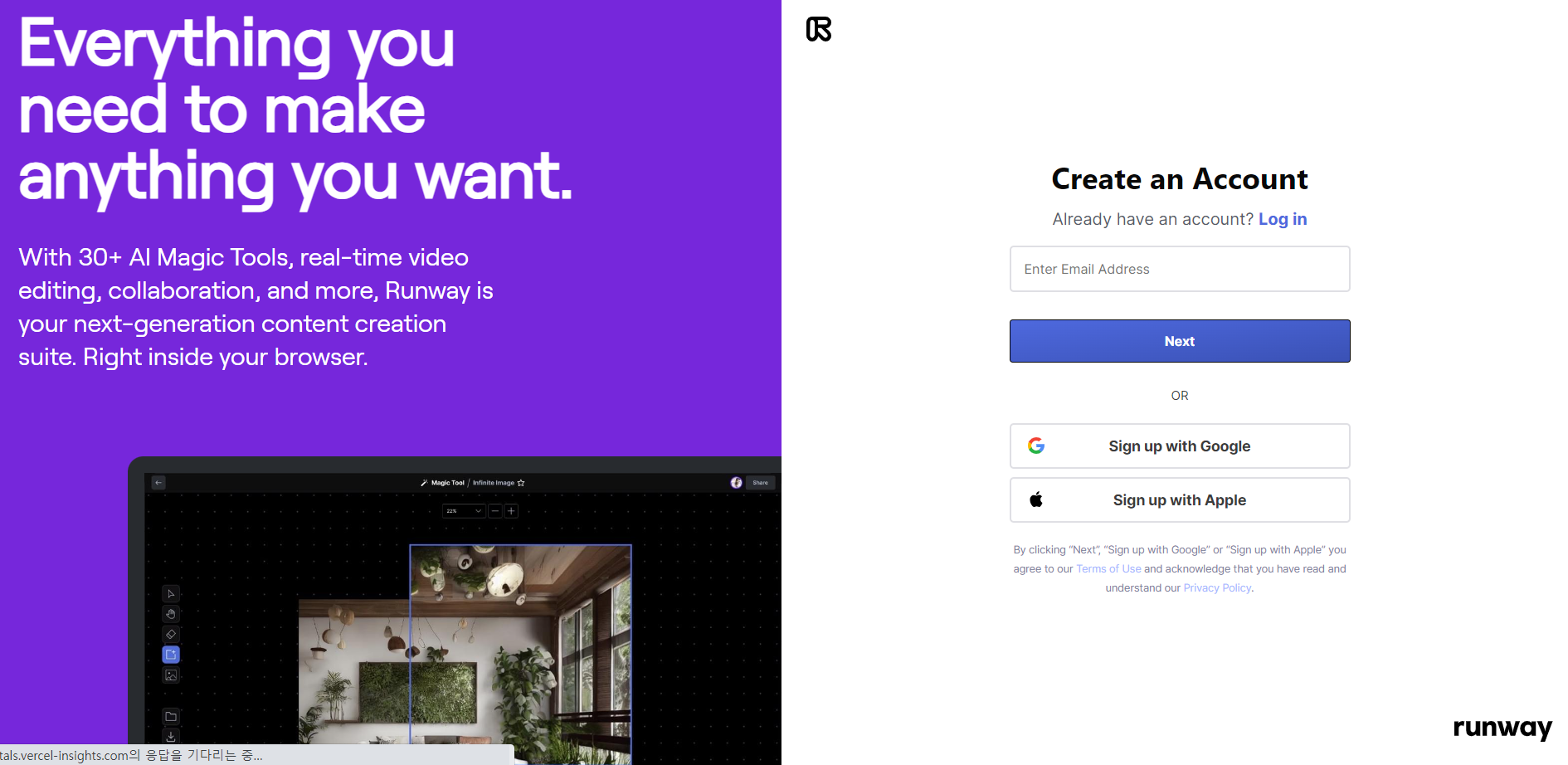Select the eraser tool in the editor preview
The image size is (1568, 765).
coord(171,635)
